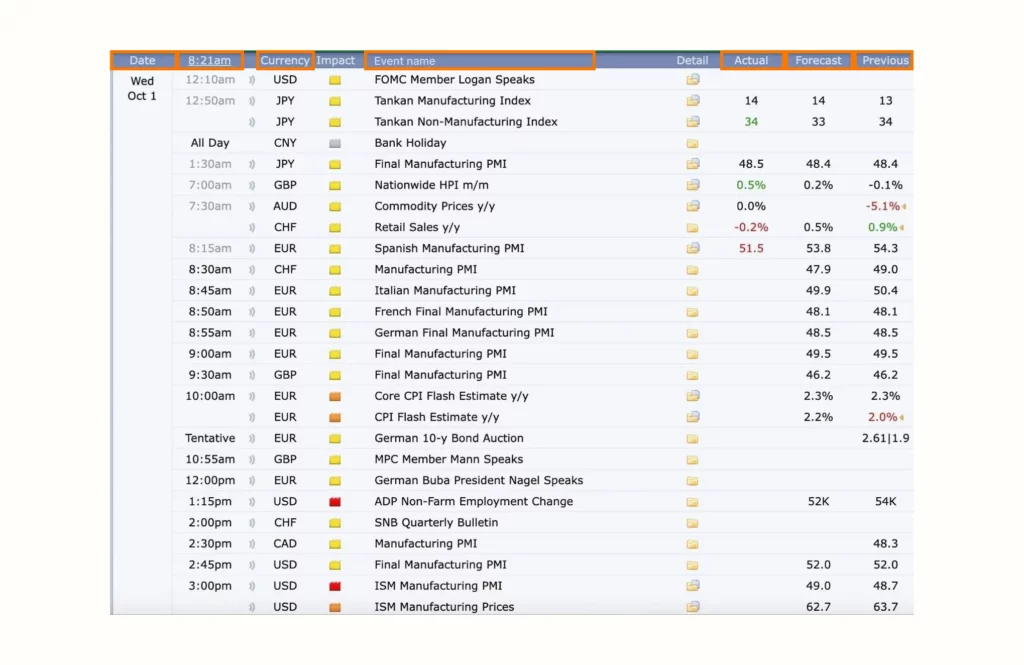The image size is (1024, 665).
Task: Click the underlined 8:21am time link
Action: 210,60
